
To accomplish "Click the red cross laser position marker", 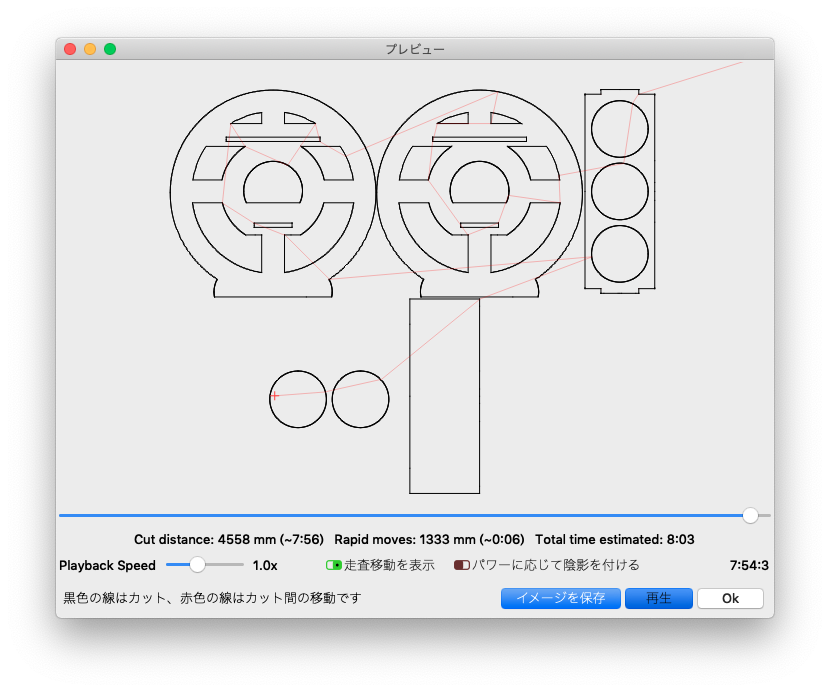I will (274, 396).
